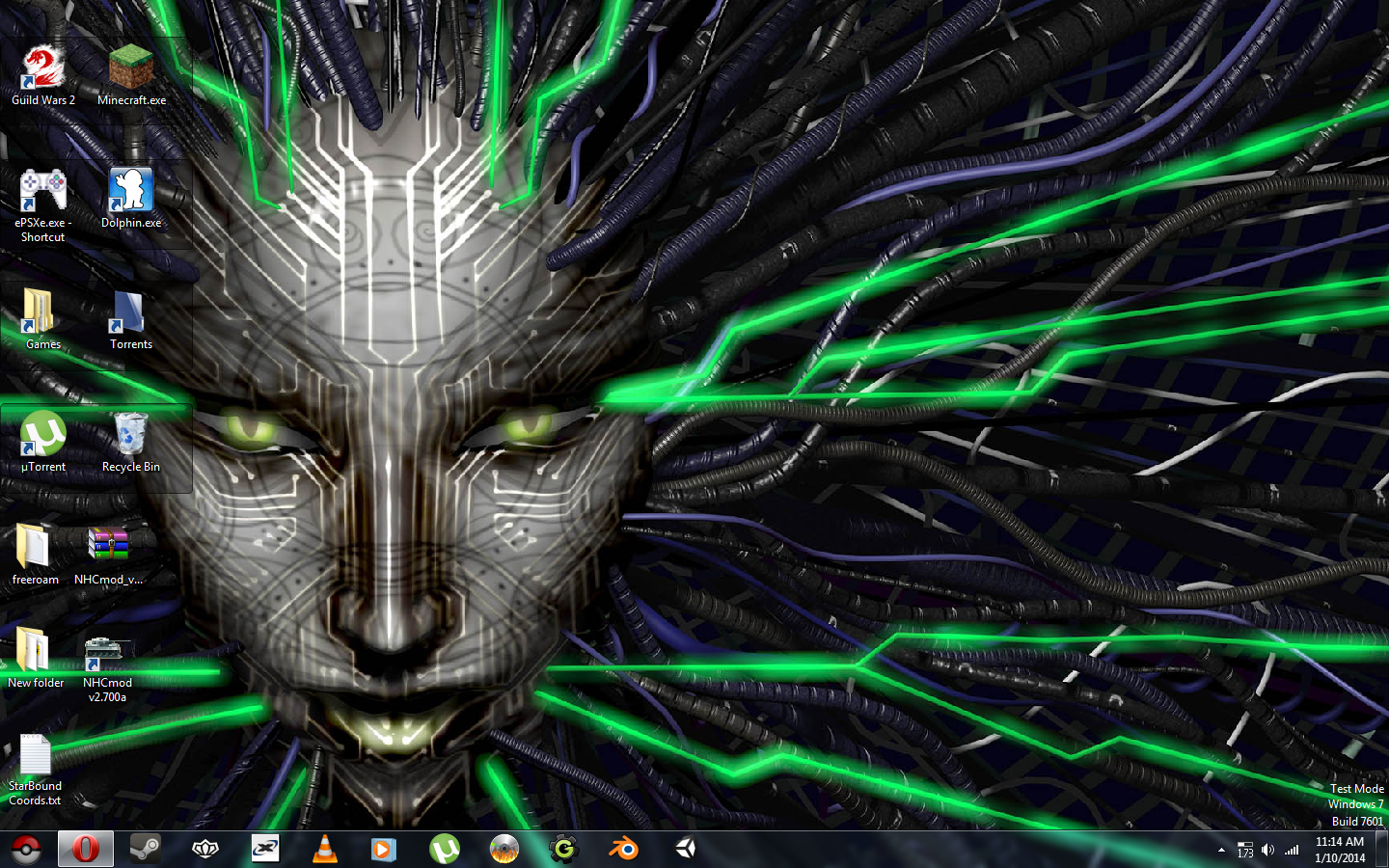
Task: Open Steam from the taskbar
Action: pos(146,849)
